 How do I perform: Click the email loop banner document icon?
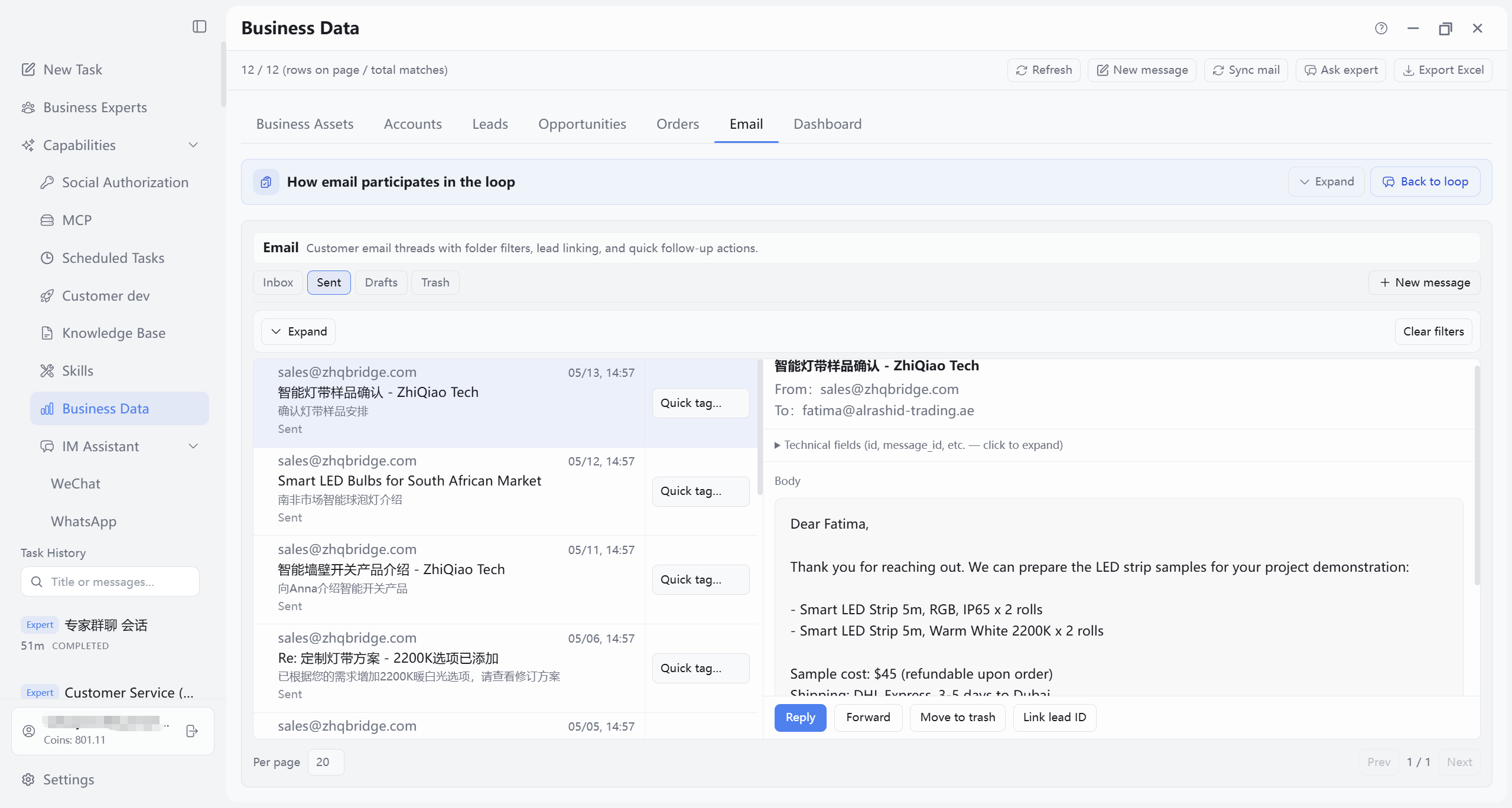click(x=266, y=182)
